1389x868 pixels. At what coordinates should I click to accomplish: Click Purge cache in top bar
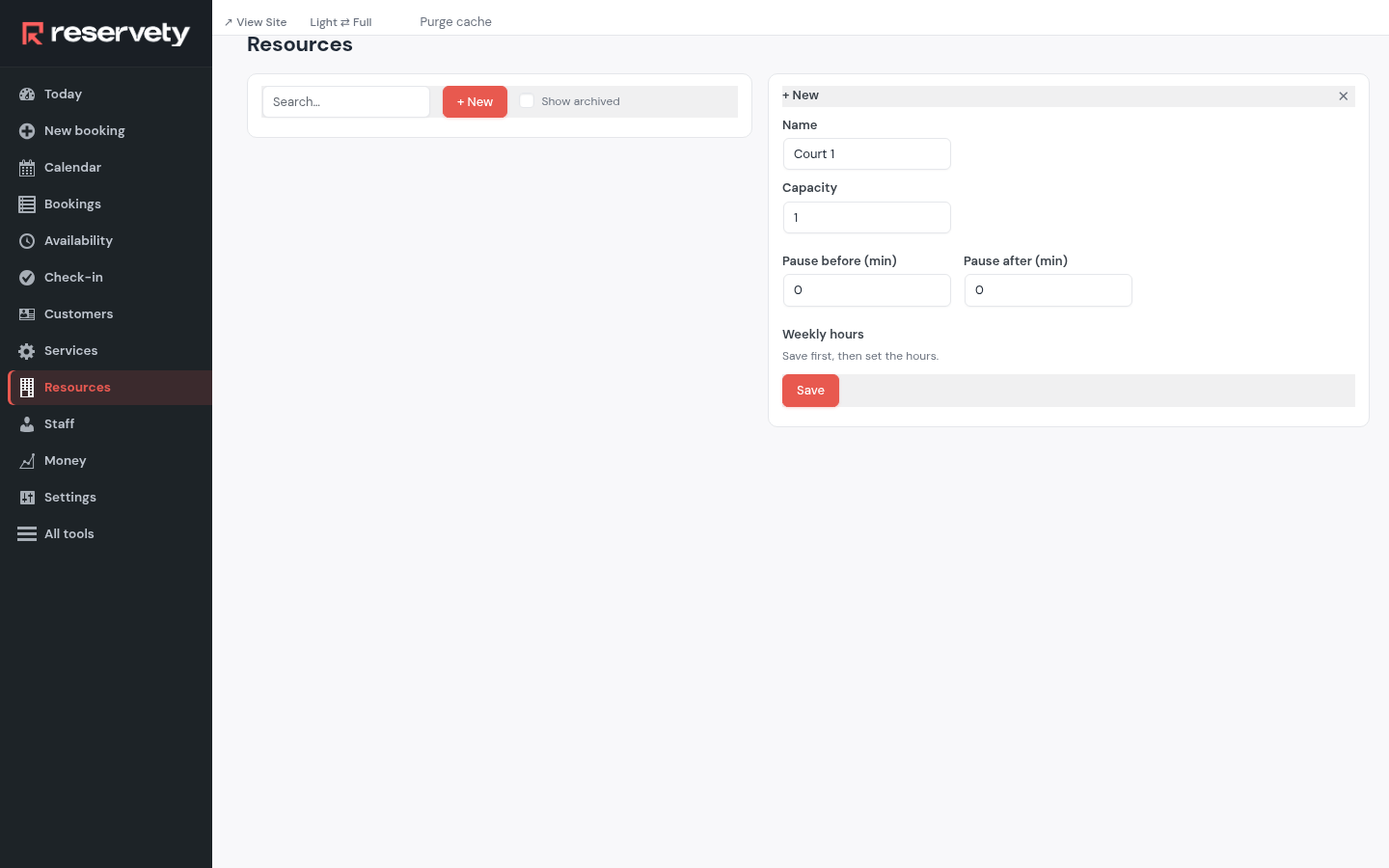coord(455,22)
